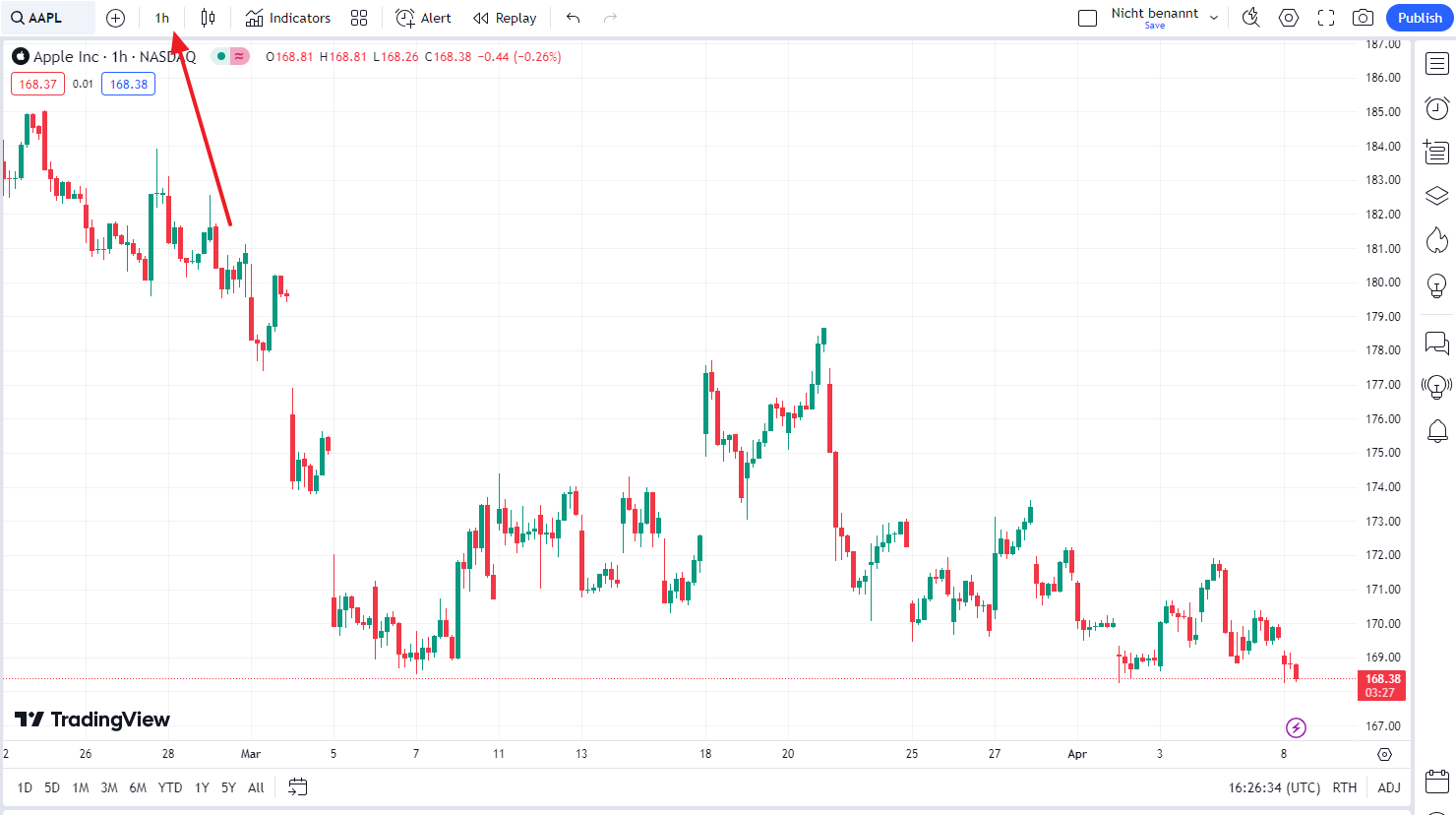This screenshot has height=815, width=1456.
Task: Open the chats speech bubble panel
Action: pyautogui.click(x=1437, y=343)
